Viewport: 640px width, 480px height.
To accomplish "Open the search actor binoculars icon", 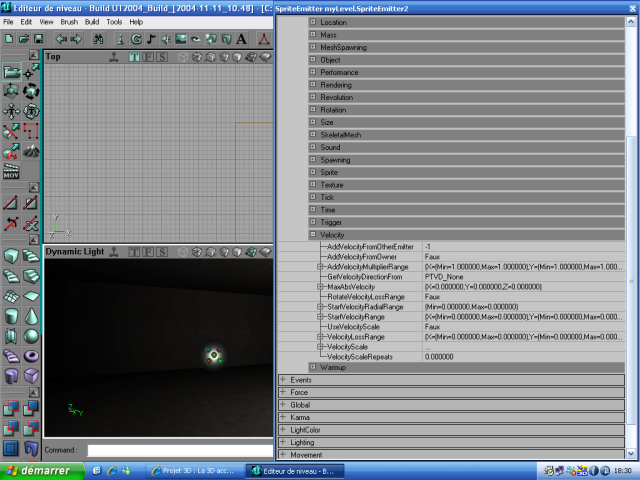I will tap(98, 39).
